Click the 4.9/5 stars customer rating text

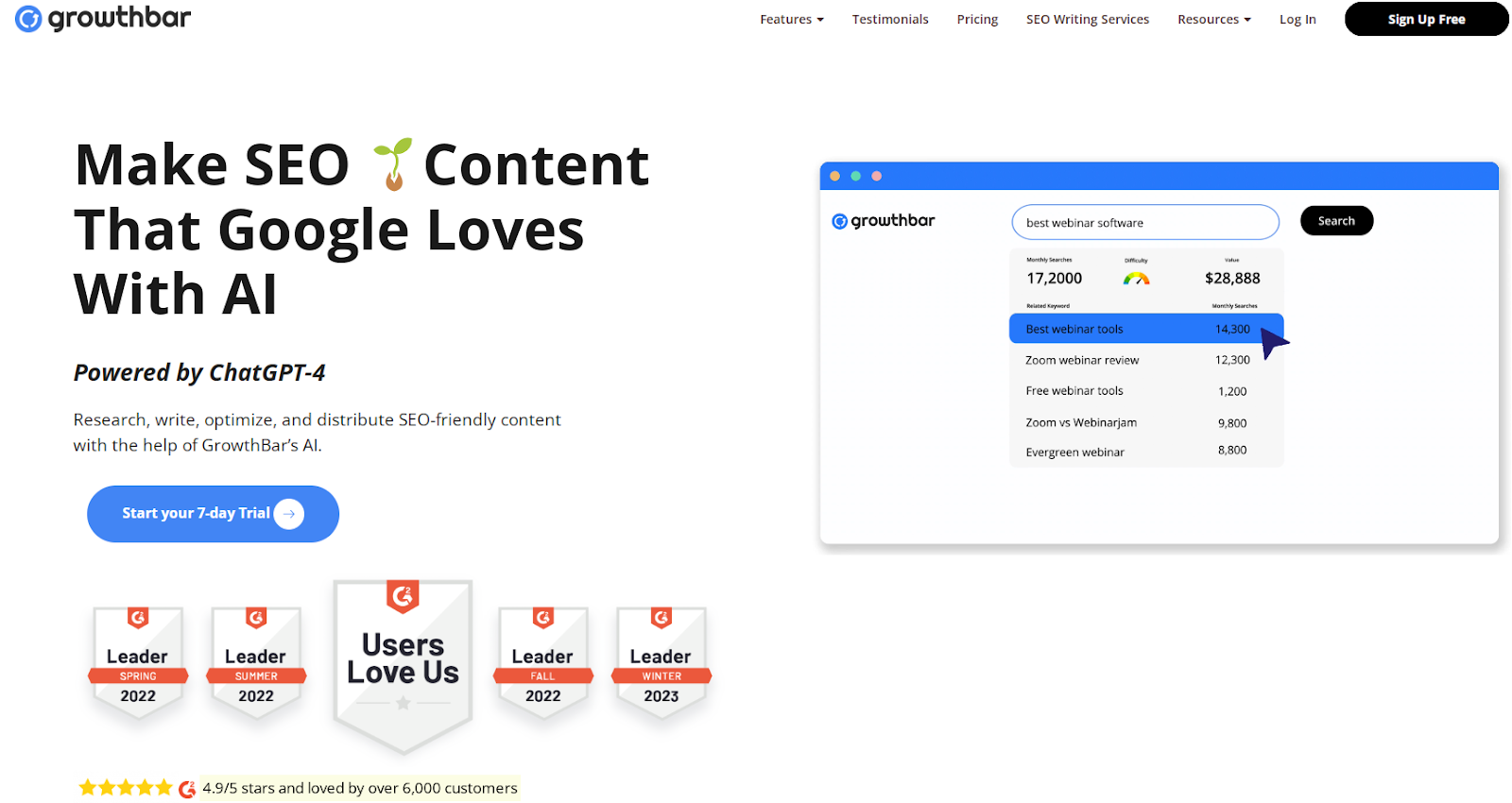[360, 788]
